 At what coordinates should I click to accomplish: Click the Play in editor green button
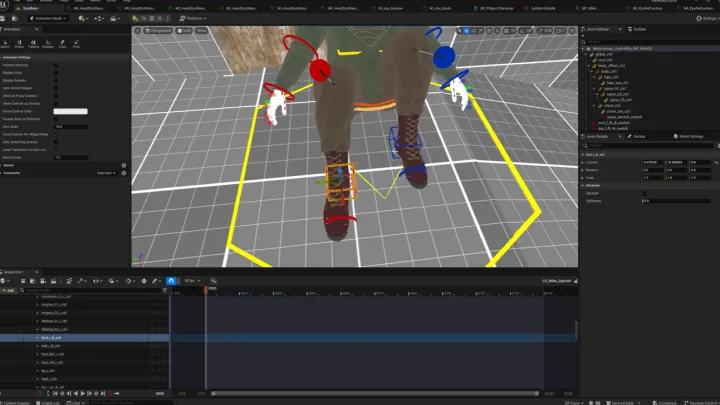pos(135,18)
